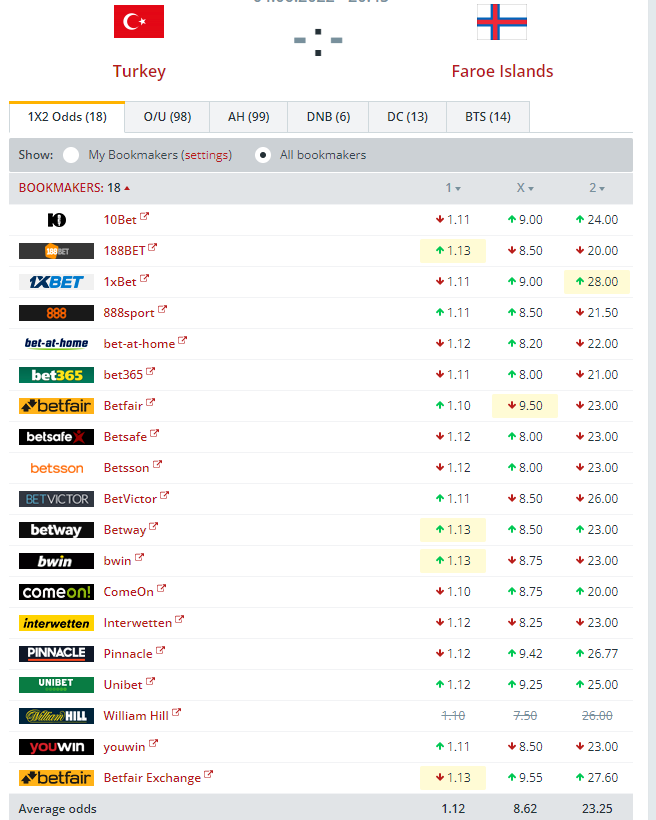Click the BetVictor logo image
This screenshot has width=656, height=820.
pos(56,499)
